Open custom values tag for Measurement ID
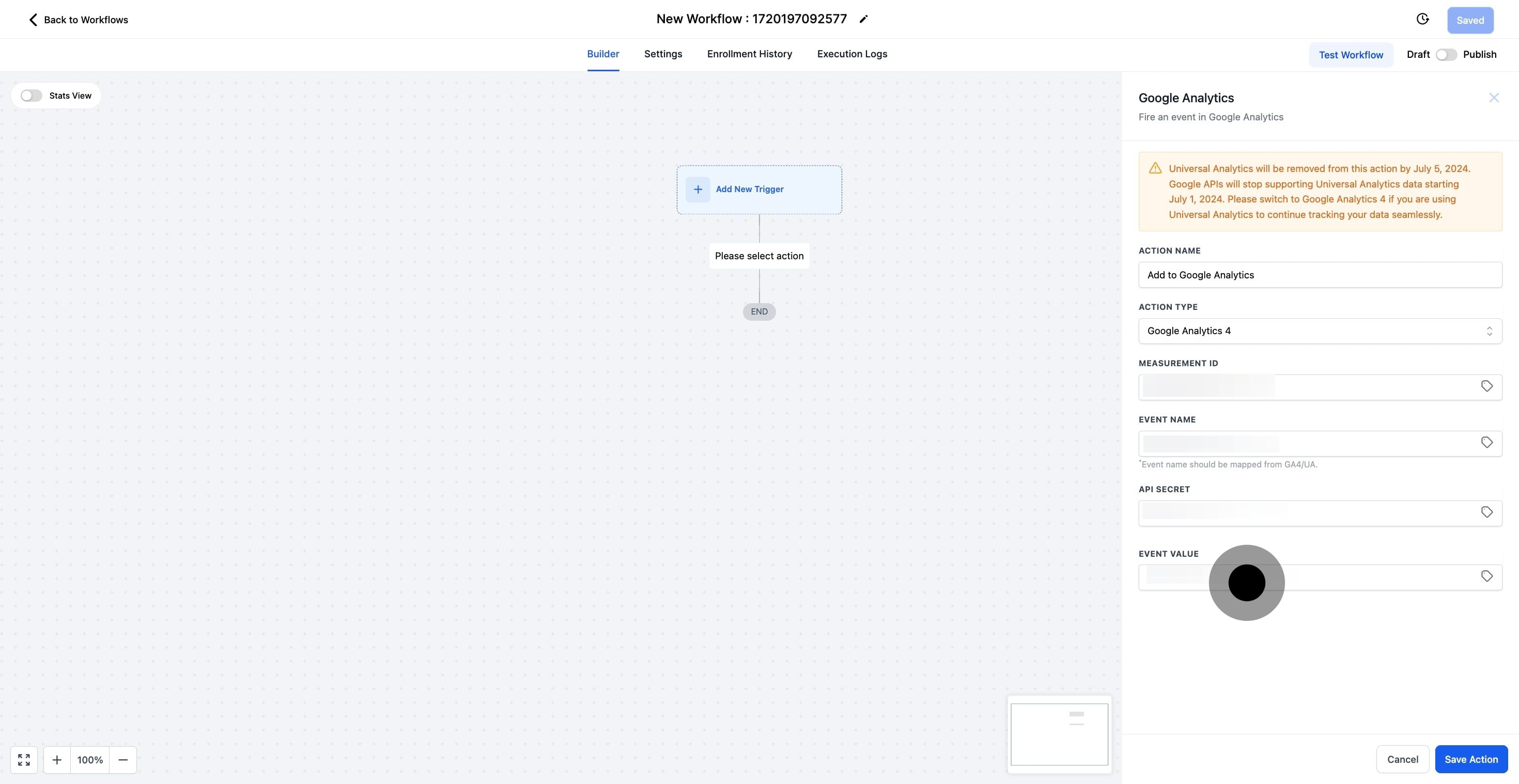The width and height of the screenshot is (1519, 784). tap(1486, 386)
